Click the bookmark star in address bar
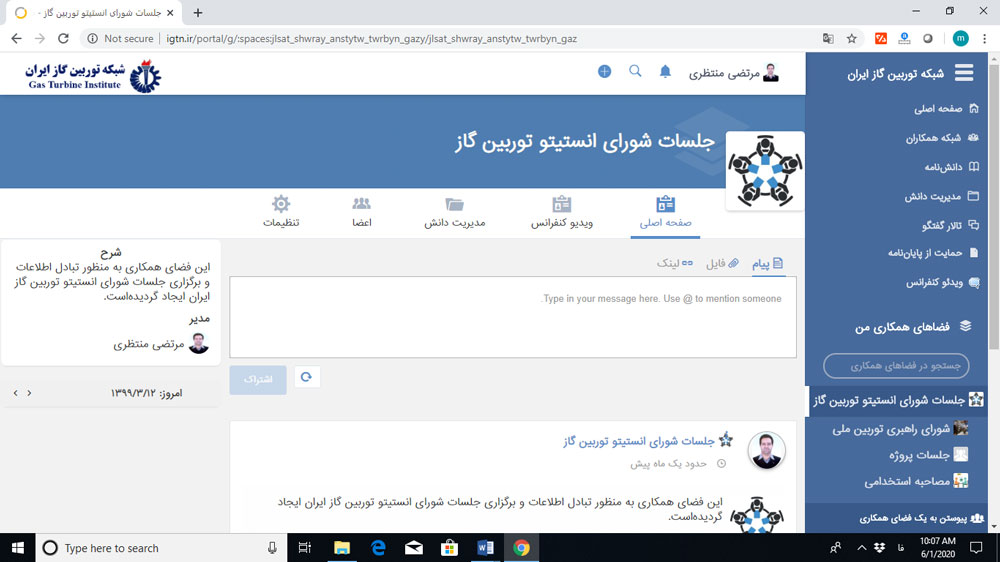This screenshot has height=562, width=1000. [x=852, y=38]
